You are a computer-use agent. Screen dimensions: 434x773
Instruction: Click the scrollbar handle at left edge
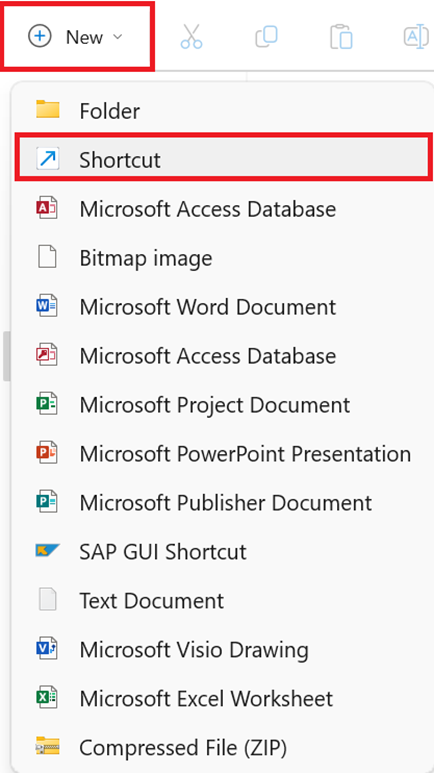click(x=5, y=356)
